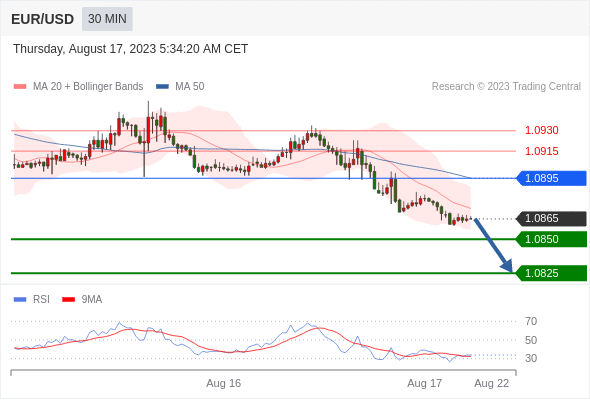
Task: Click the blue RSI legend swatch
Action: tap(20, 300)
